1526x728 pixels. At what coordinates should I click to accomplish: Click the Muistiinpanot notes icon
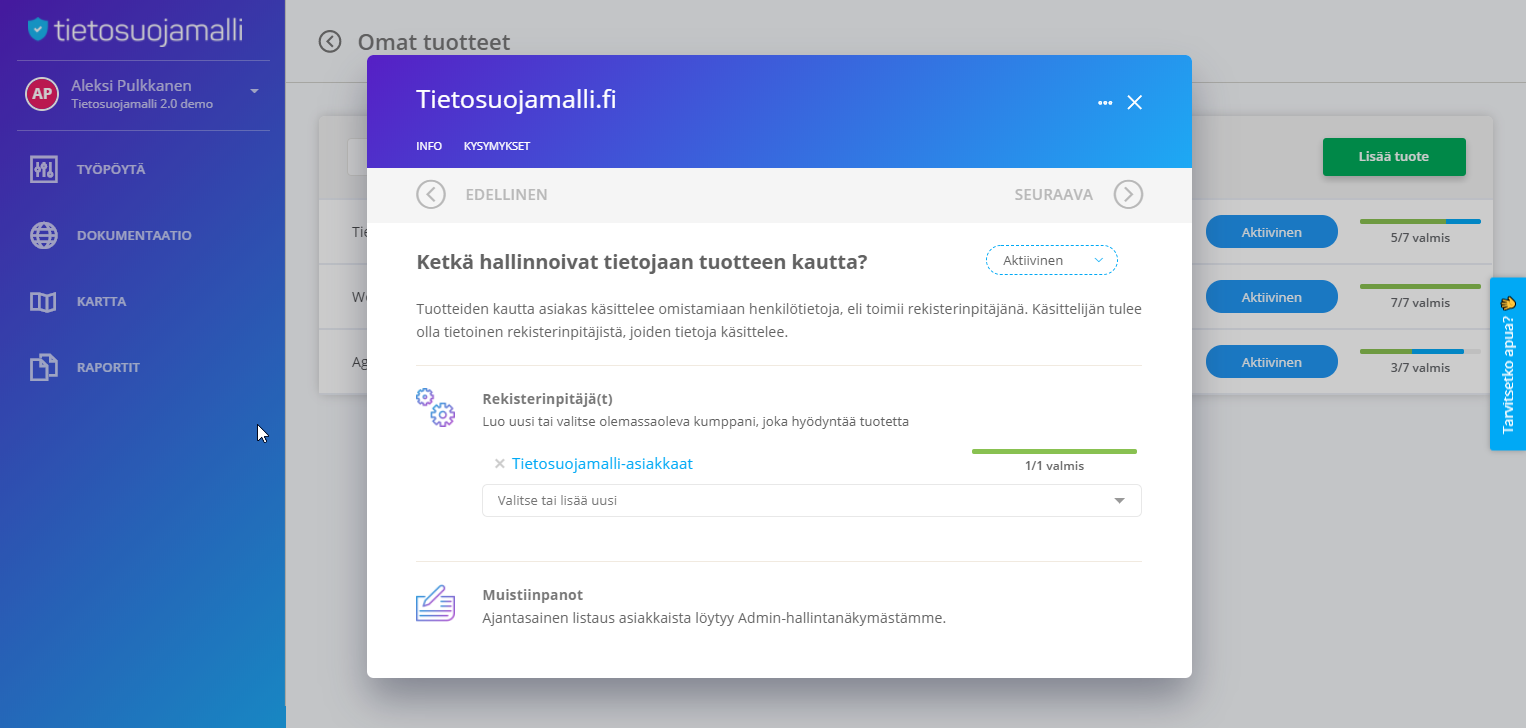tap(436, 604)
